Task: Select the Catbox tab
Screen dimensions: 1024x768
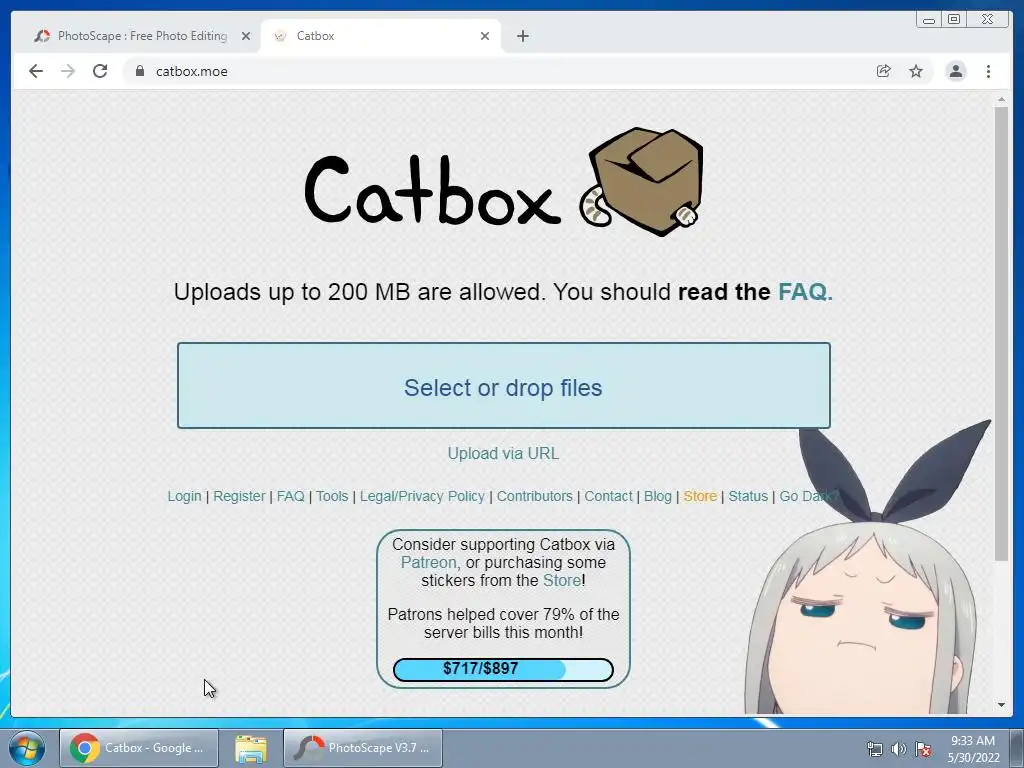Action: (381, 36)
